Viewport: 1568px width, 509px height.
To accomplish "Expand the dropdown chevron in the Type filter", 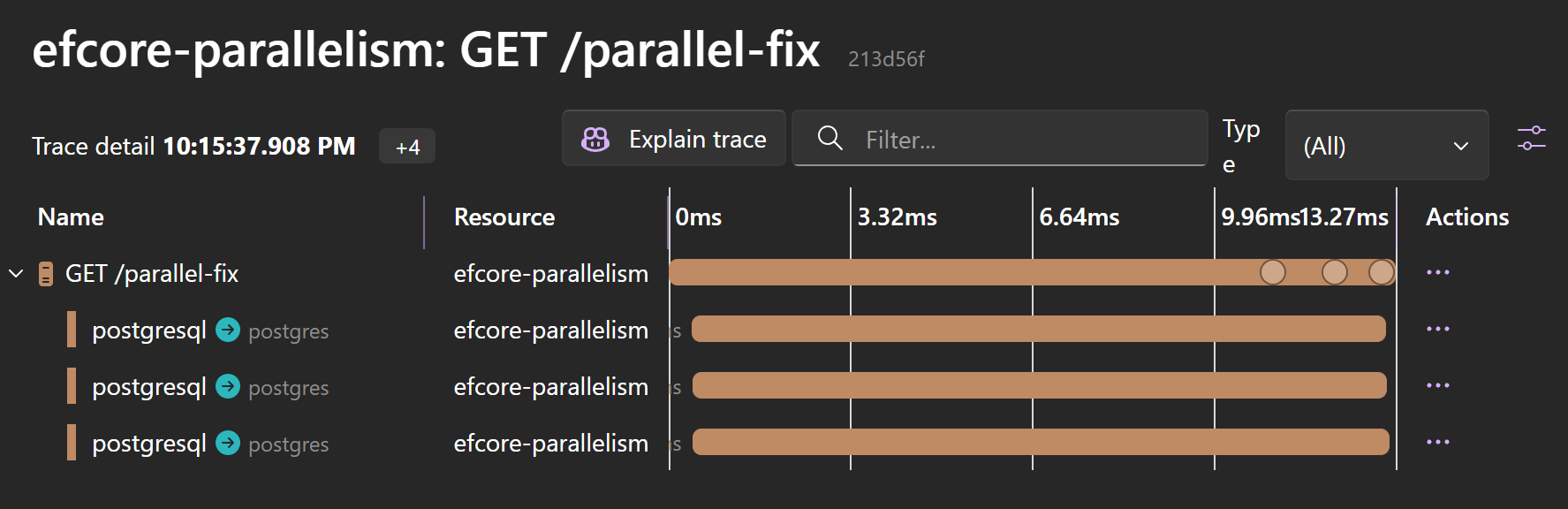I will [1461, 146].
